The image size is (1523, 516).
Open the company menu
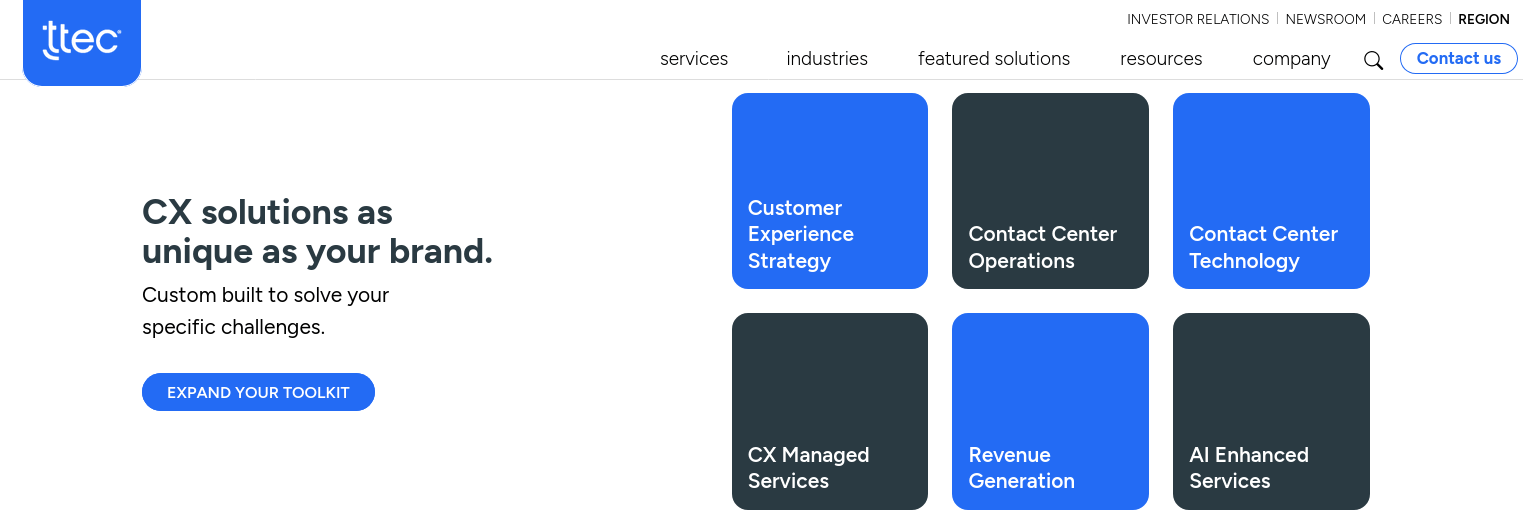1291,59
